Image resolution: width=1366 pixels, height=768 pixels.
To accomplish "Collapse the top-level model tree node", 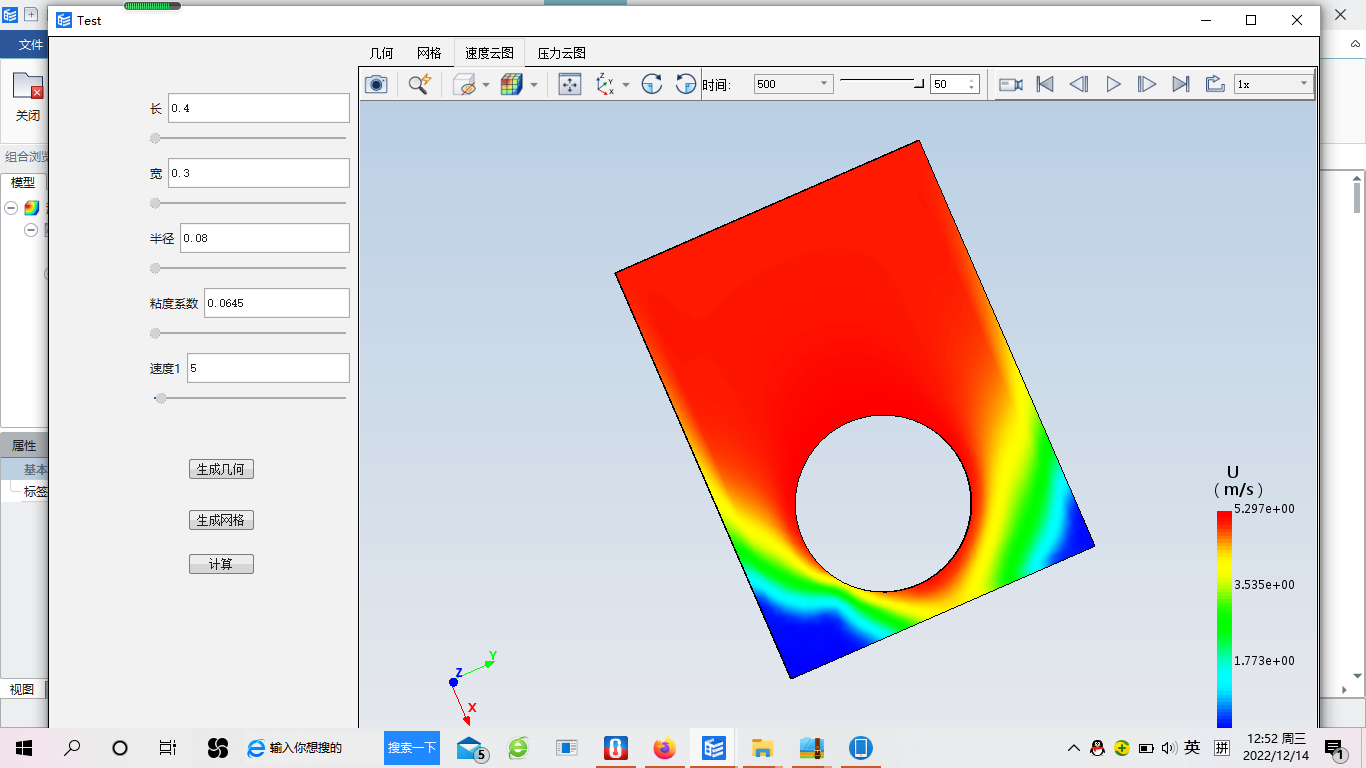I will (x=11, y=208).
